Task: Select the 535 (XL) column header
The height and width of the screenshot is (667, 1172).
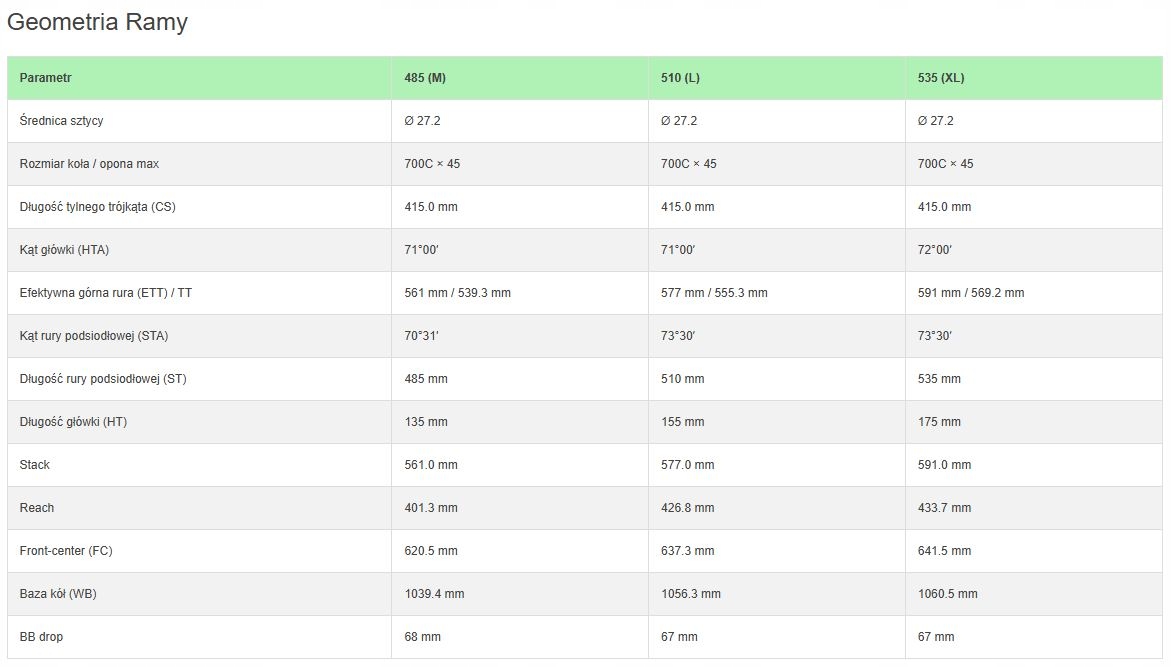Action: pos(941,78)
